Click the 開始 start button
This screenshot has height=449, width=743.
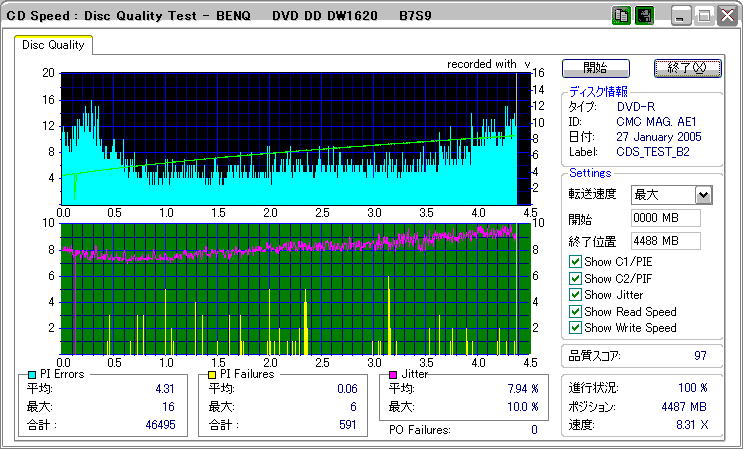[596, 68]
